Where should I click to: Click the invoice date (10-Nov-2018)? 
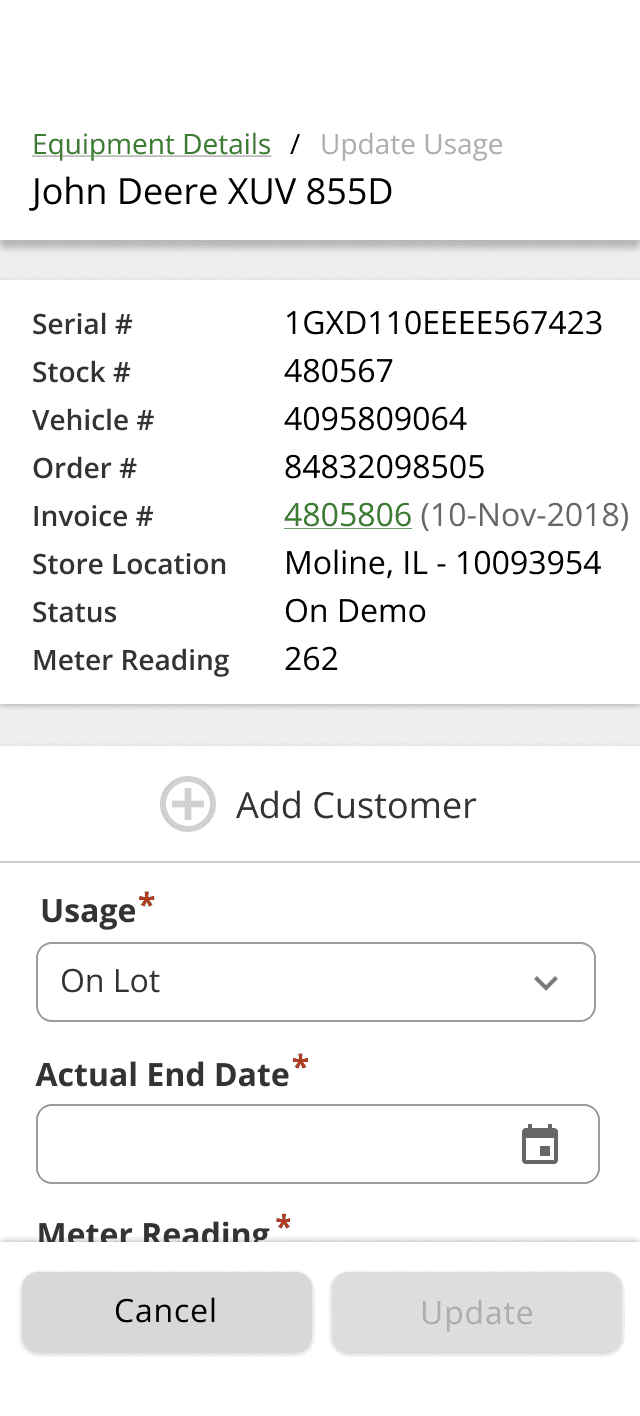[x=525, y=515]
